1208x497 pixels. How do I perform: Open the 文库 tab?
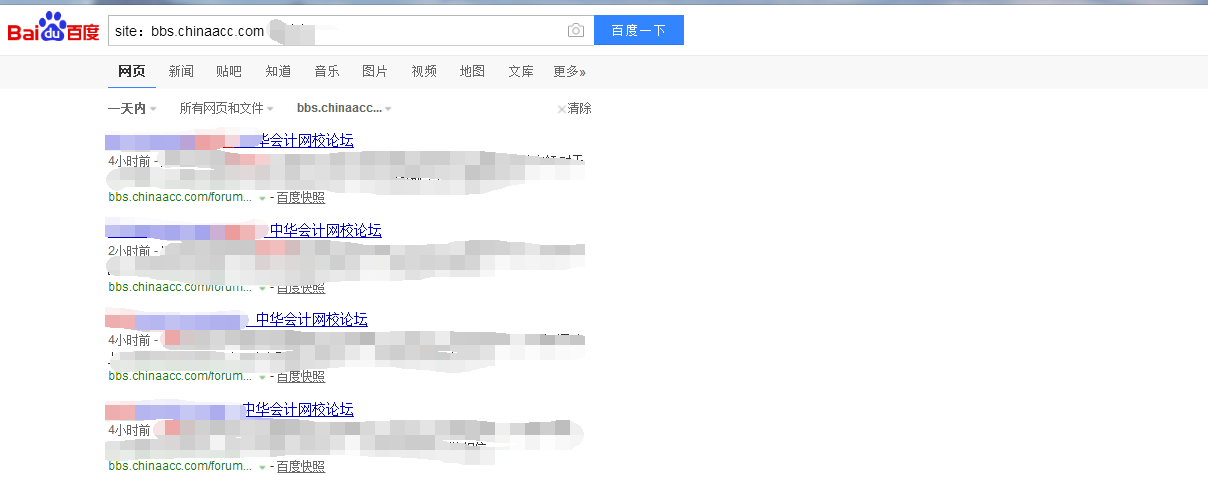coord(521,71)
